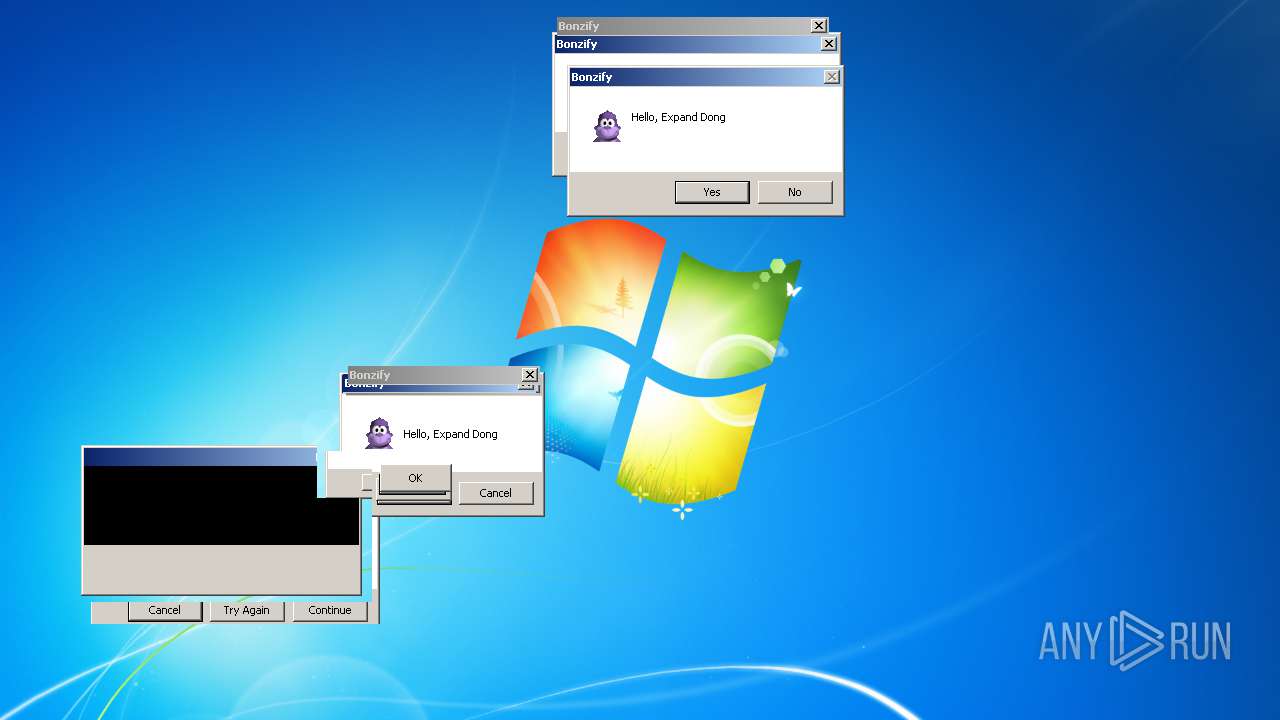Click Cancel in the black glitched dialog
Image resolution: width=1280 pixels, height=720 pixels.
[165, 610]
